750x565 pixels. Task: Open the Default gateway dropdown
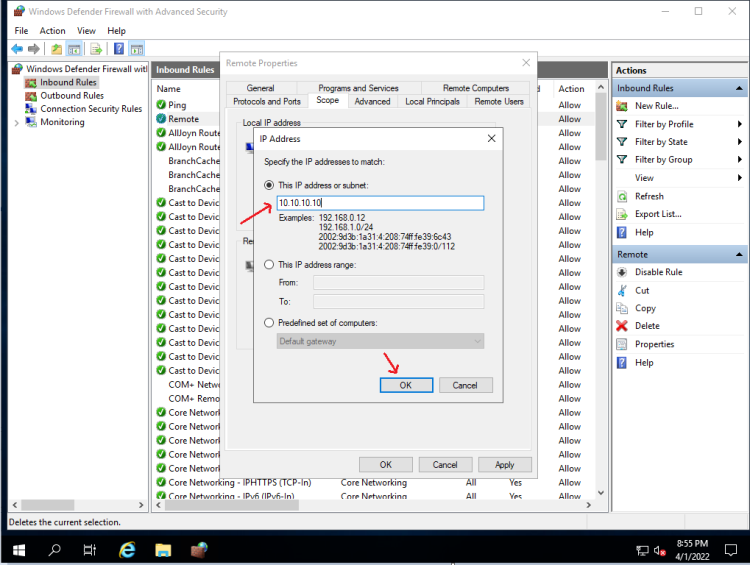[x=380, y=341]
